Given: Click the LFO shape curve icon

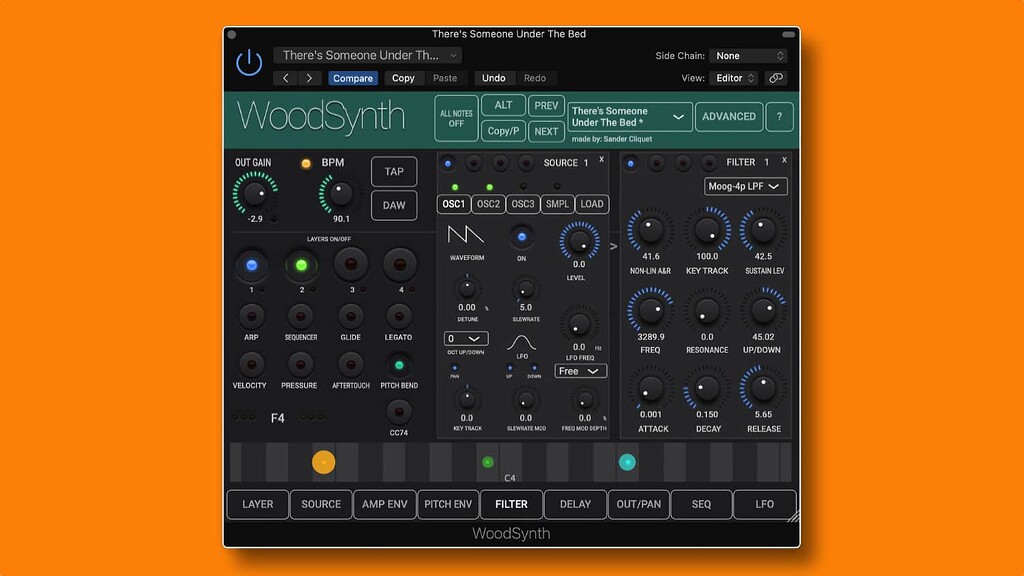Looking at the screenshot, I should point(521,343).
